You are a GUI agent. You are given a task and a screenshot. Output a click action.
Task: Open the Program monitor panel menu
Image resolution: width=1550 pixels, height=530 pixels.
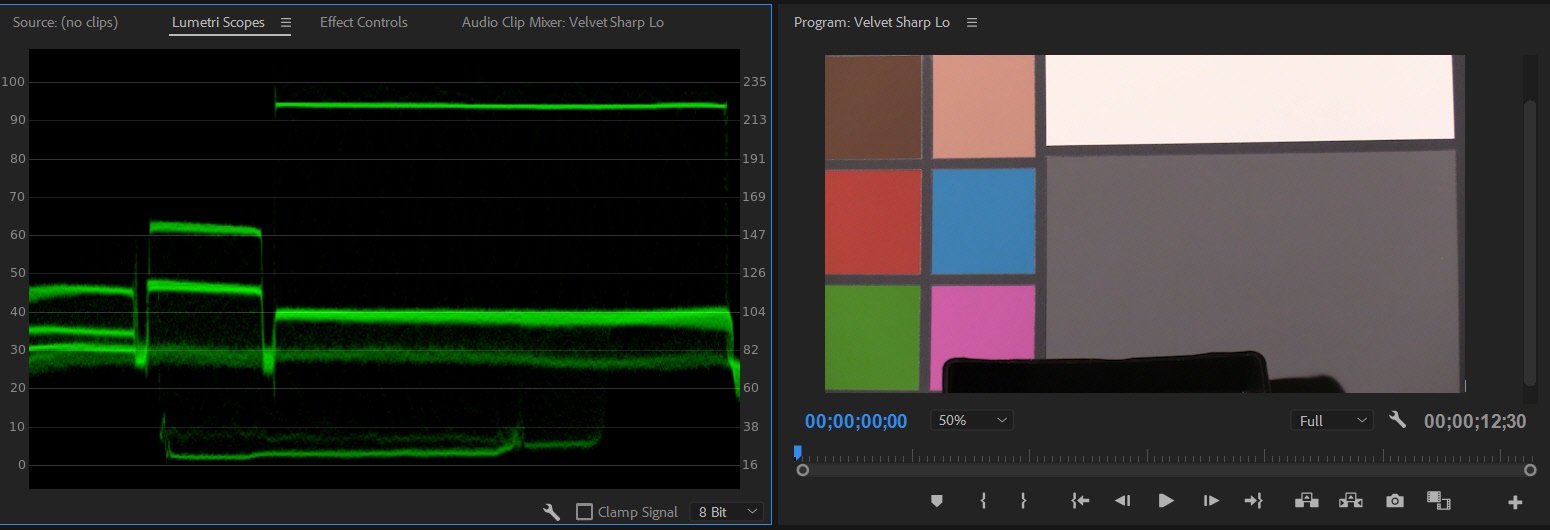(972, 22)
